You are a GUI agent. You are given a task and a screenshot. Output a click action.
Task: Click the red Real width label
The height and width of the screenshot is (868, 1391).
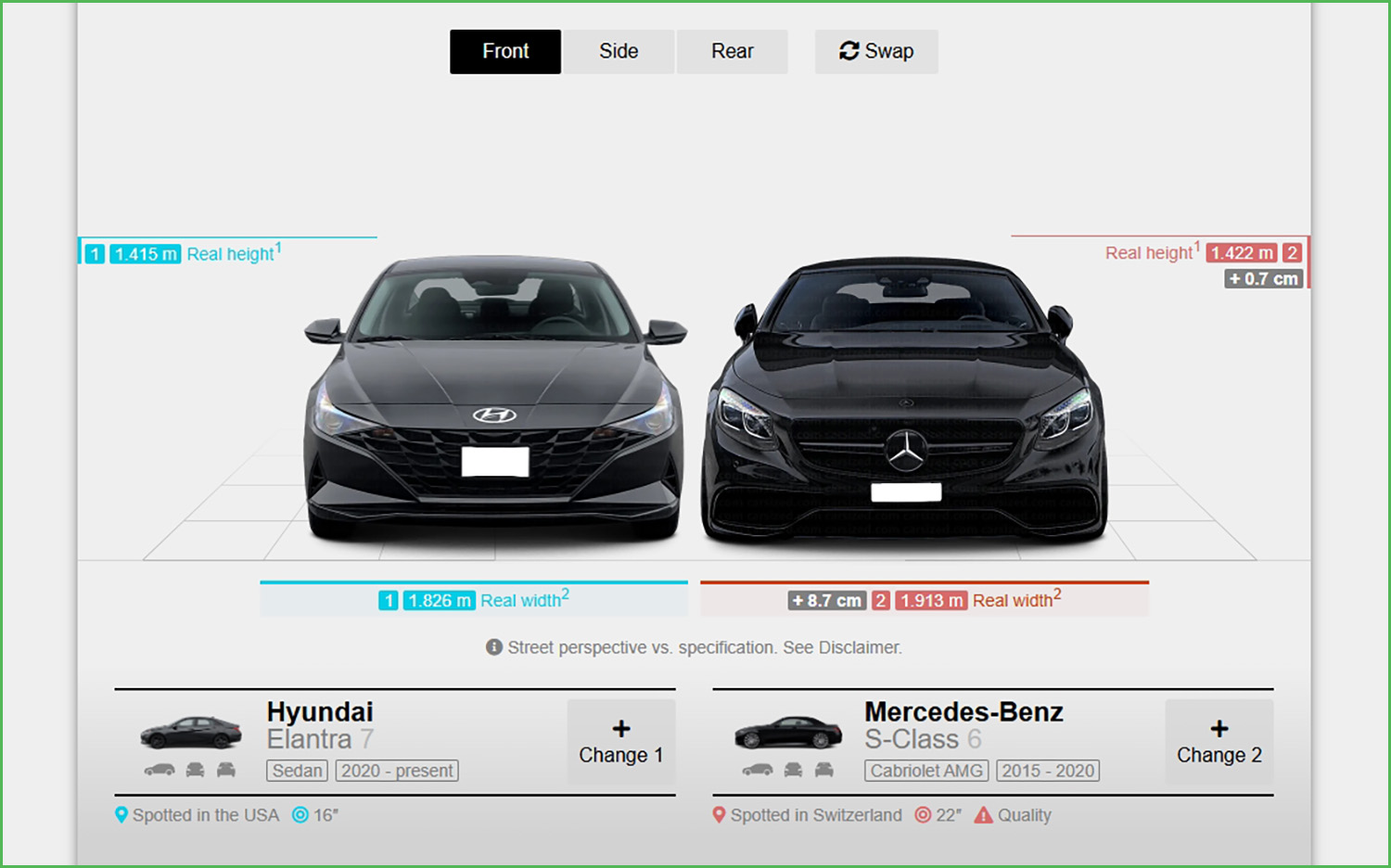coord(1017,599)
